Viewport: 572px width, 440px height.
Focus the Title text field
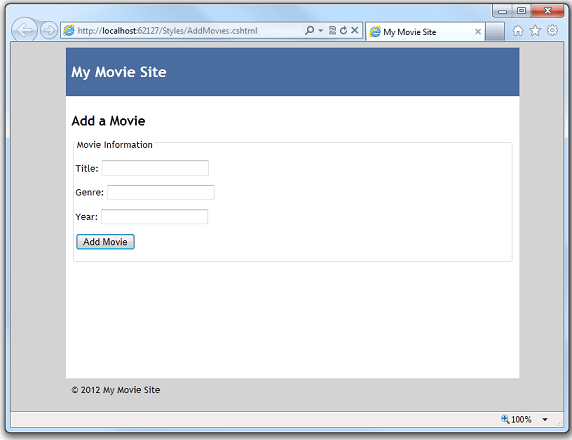pos(155,168)
